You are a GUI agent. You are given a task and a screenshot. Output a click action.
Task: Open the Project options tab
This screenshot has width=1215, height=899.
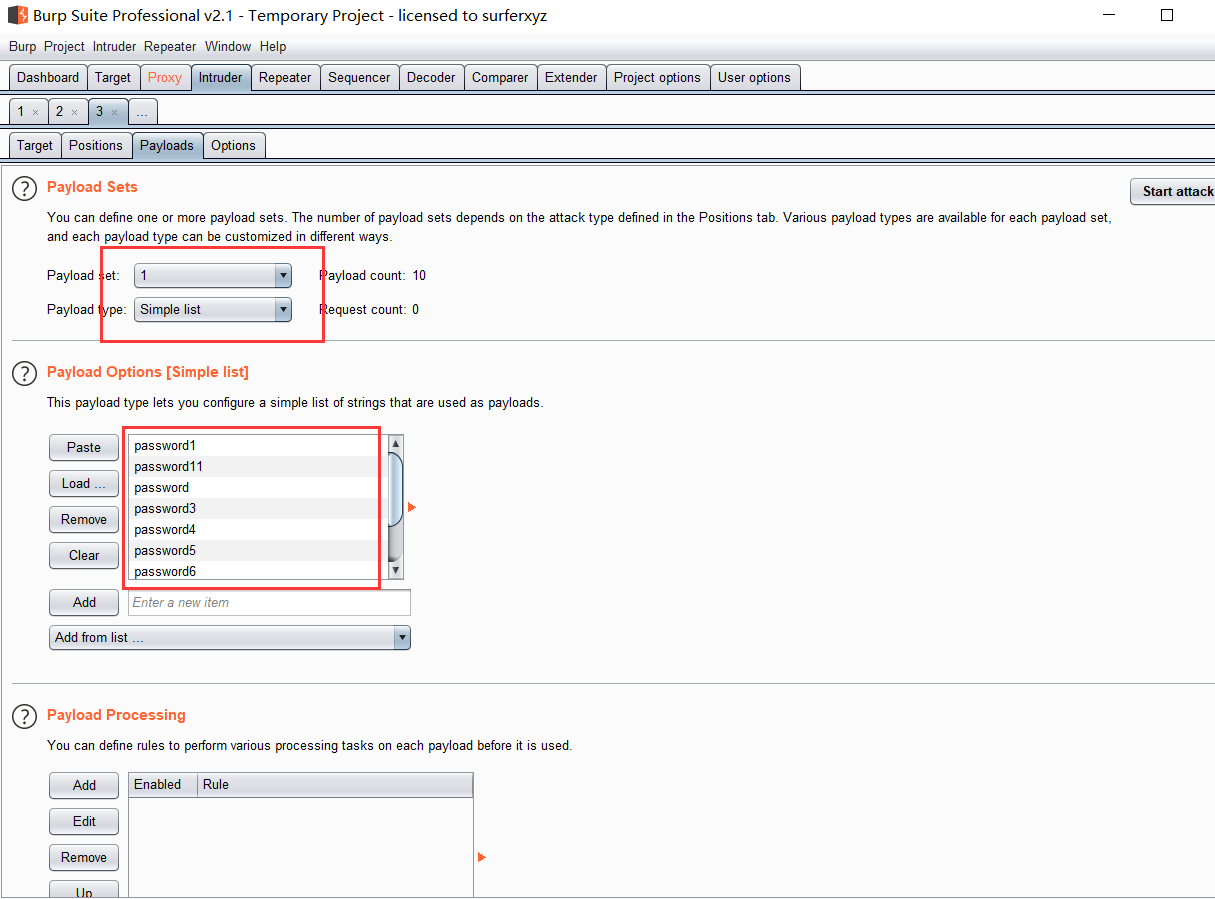657,78
